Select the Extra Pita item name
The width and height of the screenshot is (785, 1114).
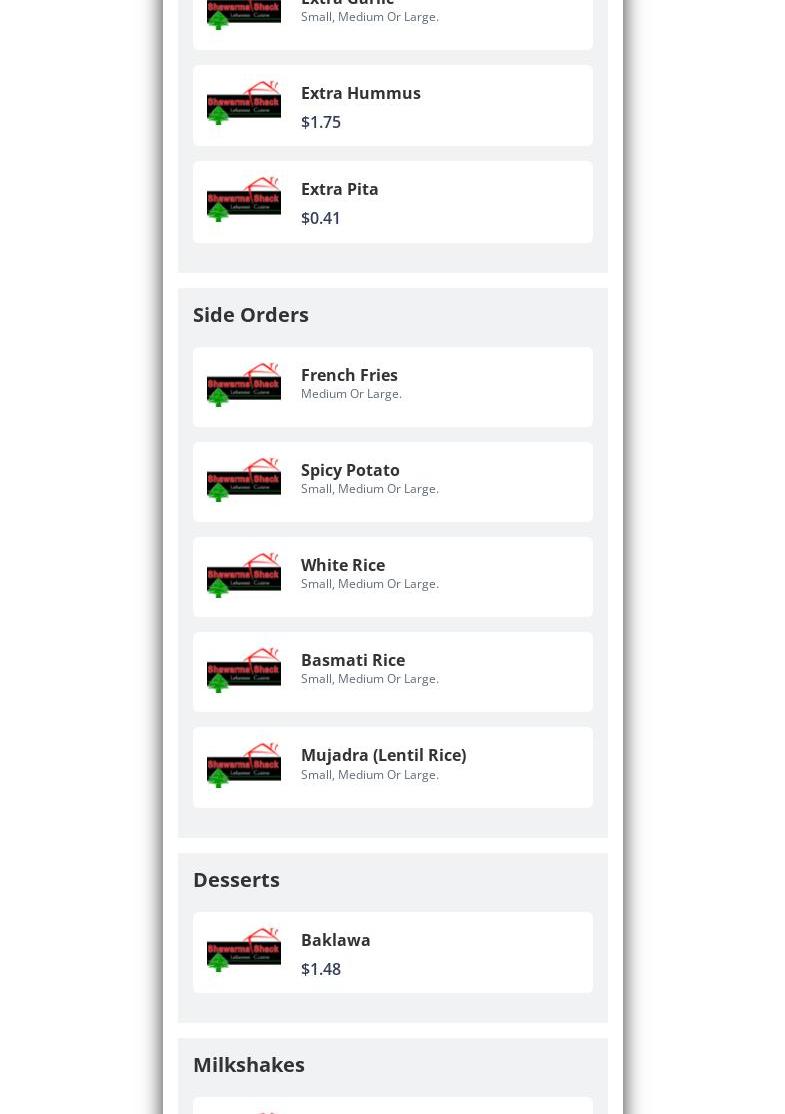339,189
